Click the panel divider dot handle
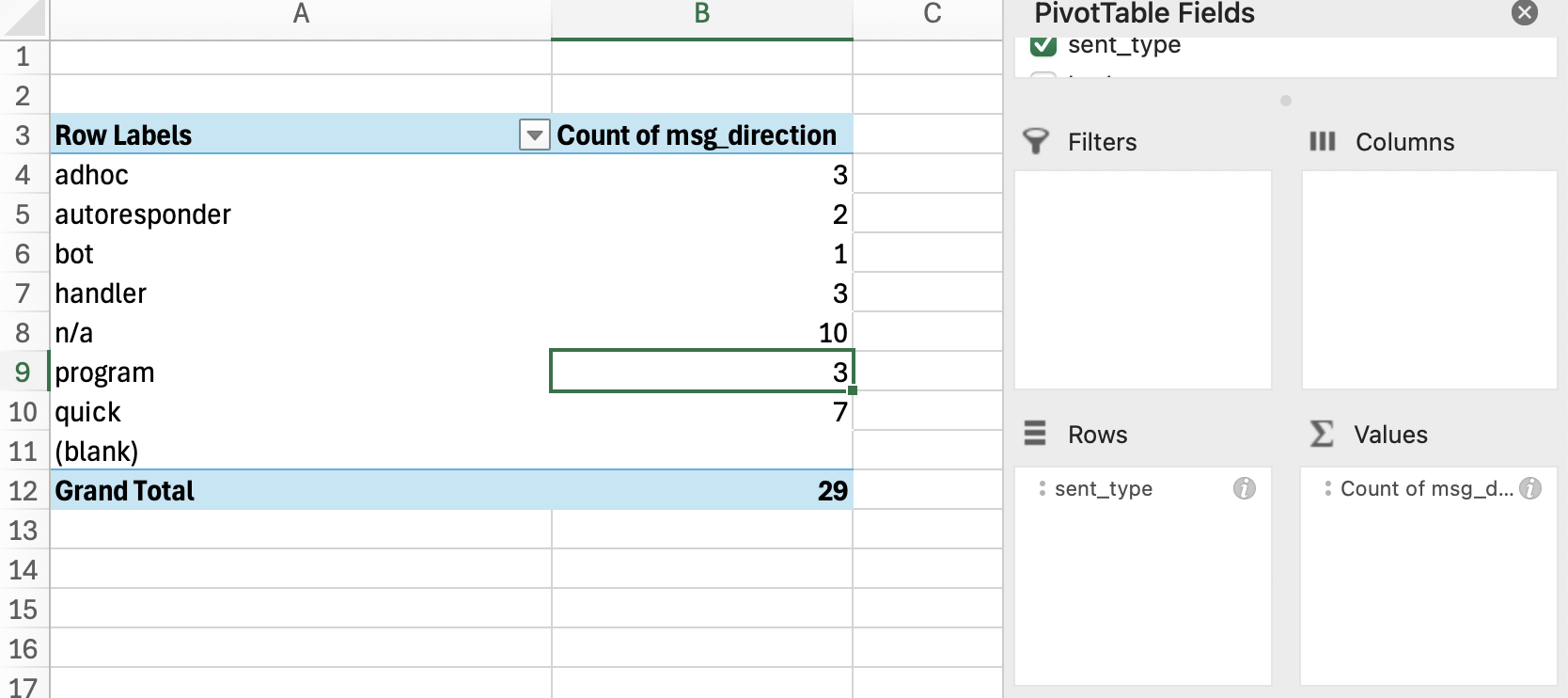 pos(1285,101)
